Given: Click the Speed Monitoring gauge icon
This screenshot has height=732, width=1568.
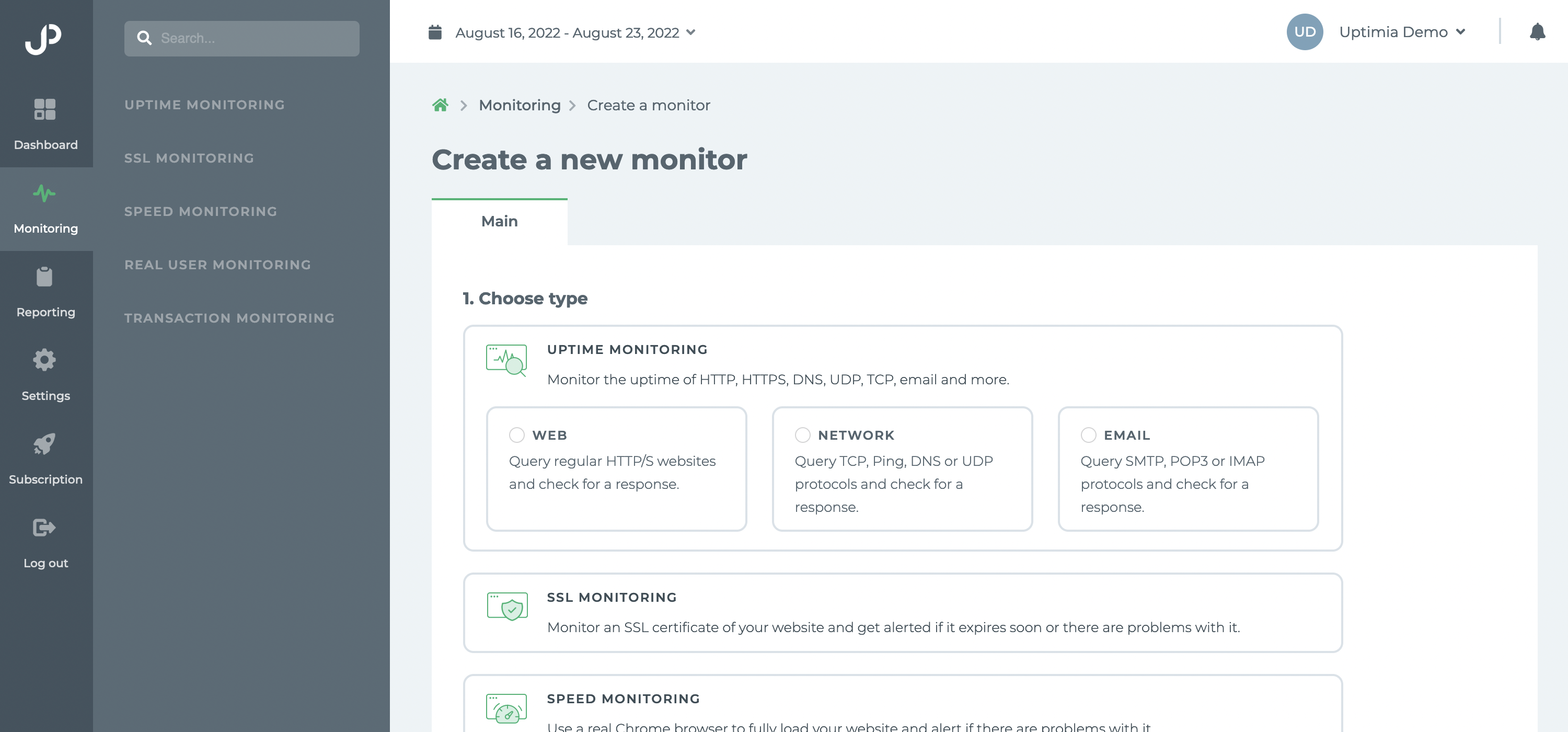Looking at the screenshot, I should [506, 708].
